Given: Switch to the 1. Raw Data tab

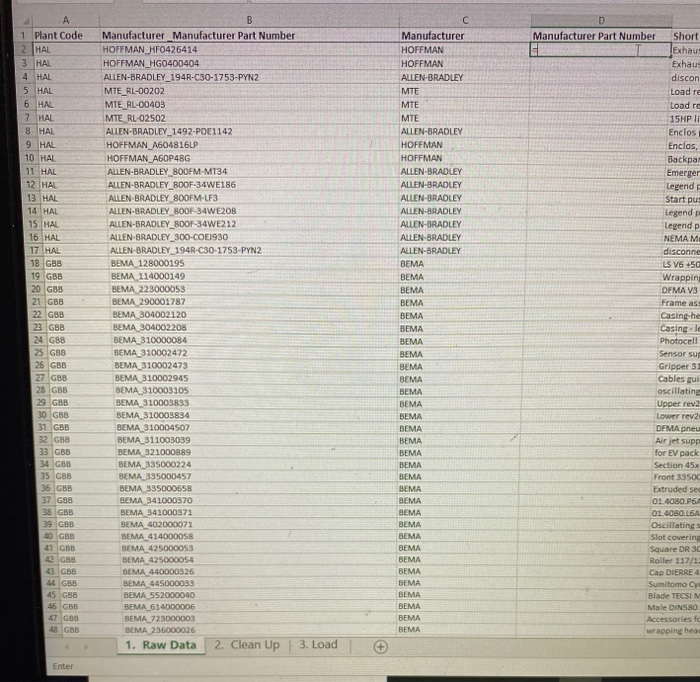Looking at the screenshot, I should tap(161, 645).
